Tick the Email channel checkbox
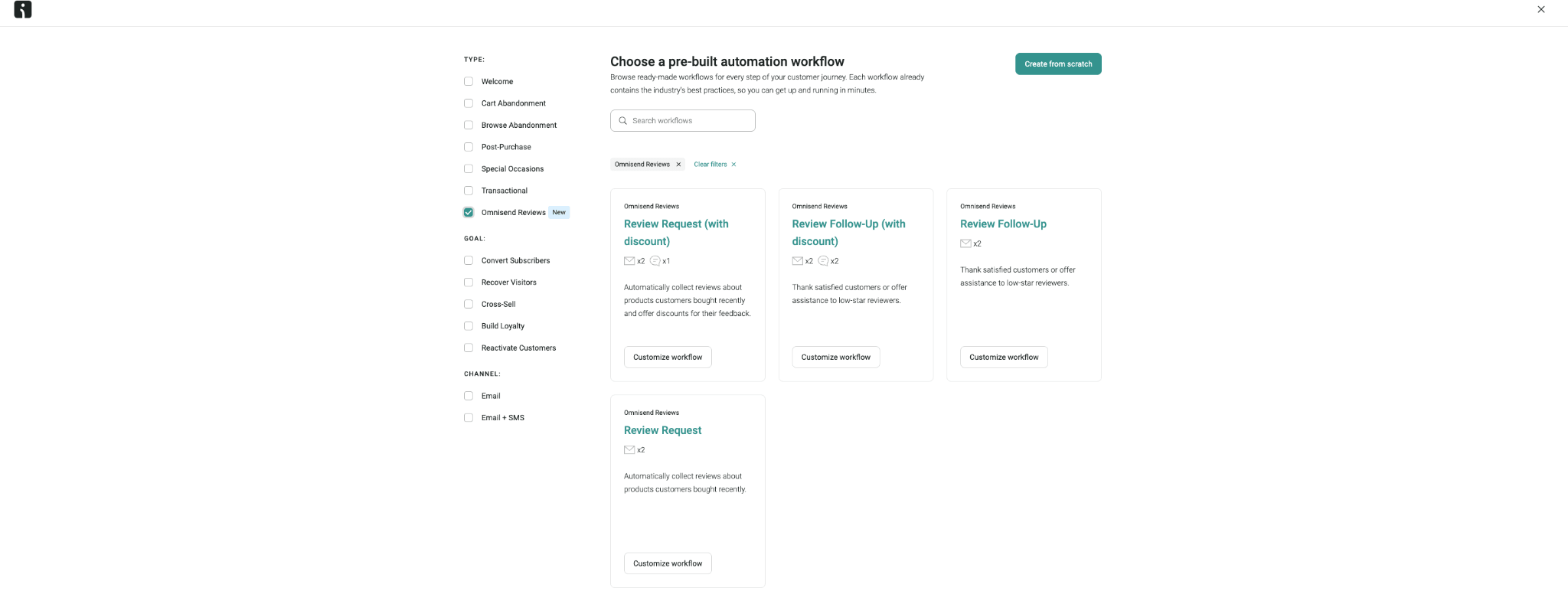This screenshot has height=604, width=1568. coord(469,396)
